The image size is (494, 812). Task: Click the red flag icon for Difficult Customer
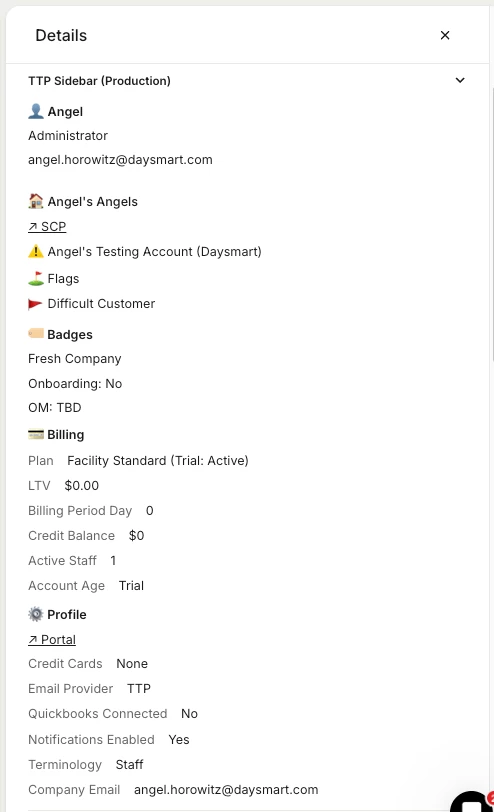[x=35, y=303]
